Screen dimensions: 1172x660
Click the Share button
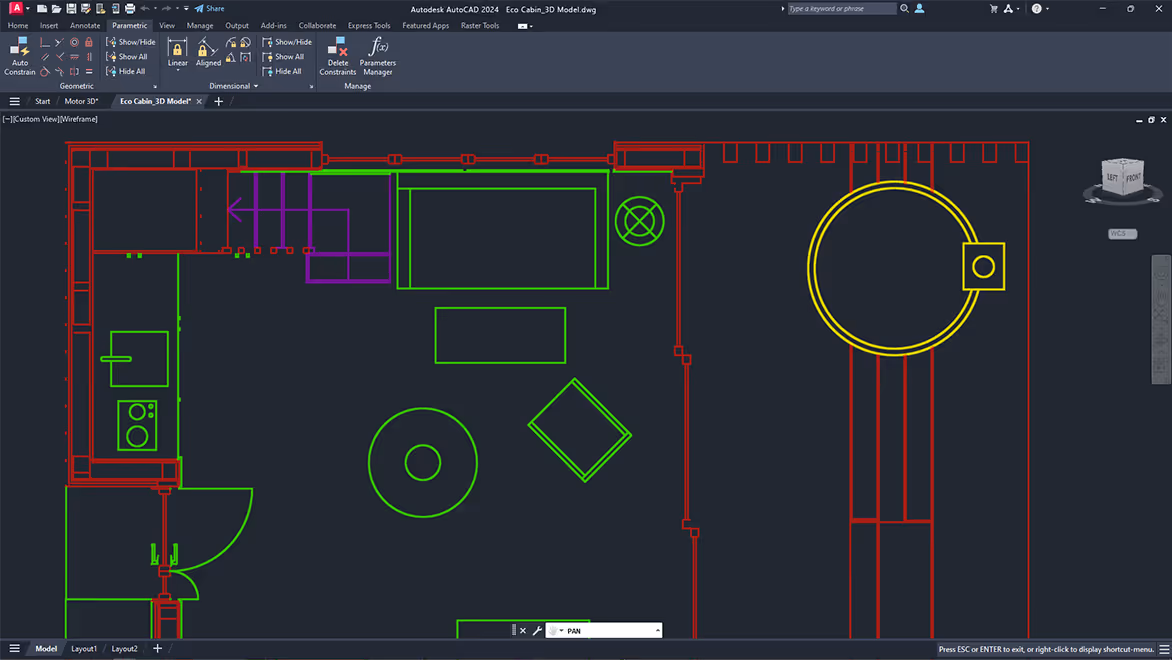pos(209,9)
